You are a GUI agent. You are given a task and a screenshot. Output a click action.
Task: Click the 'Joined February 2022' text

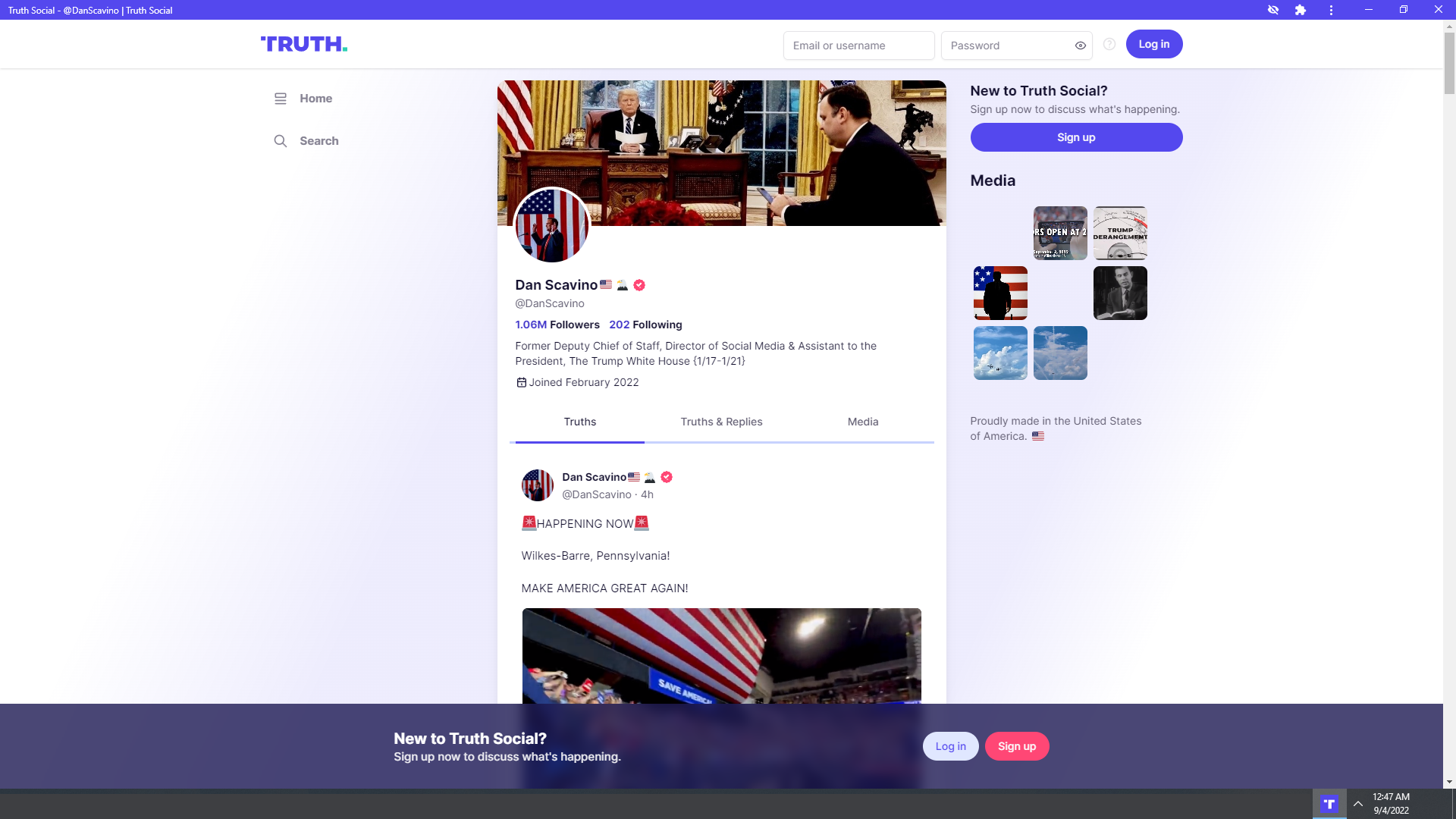pyautogui.click(x=584, y=382)
